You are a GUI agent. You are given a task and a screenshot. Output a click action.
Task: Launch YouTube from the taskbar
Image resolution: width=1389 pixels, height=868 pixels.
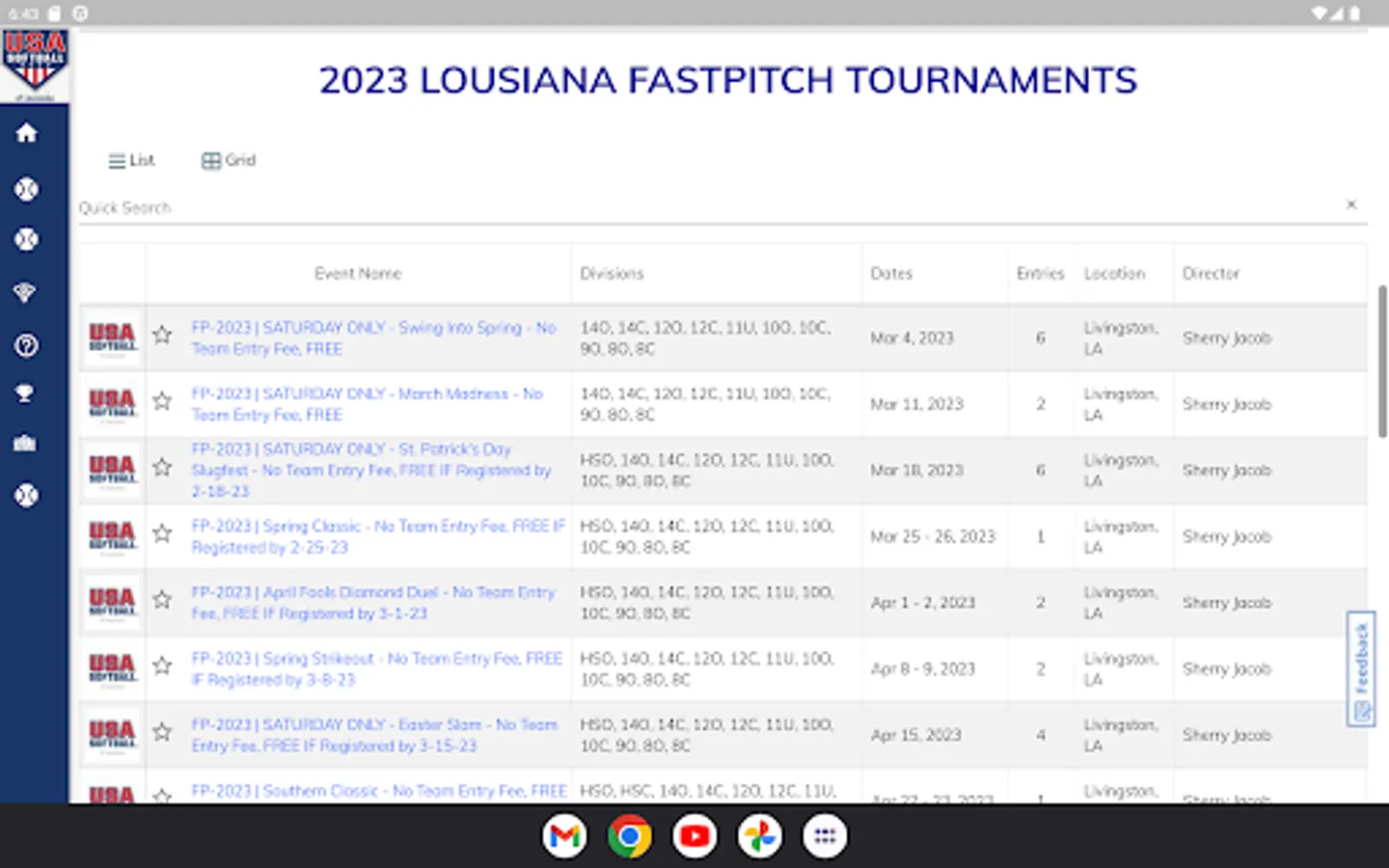click(x=694, y=836)
